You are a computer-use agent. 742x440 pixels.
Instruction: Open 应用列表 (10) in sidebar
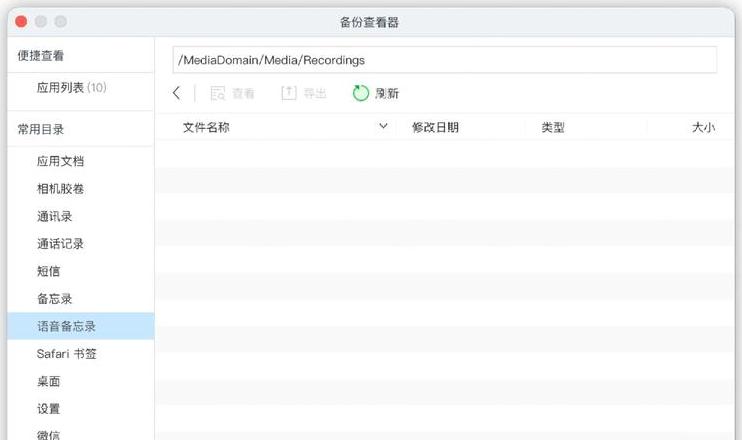pyautogui.click(x=71, y=88)
